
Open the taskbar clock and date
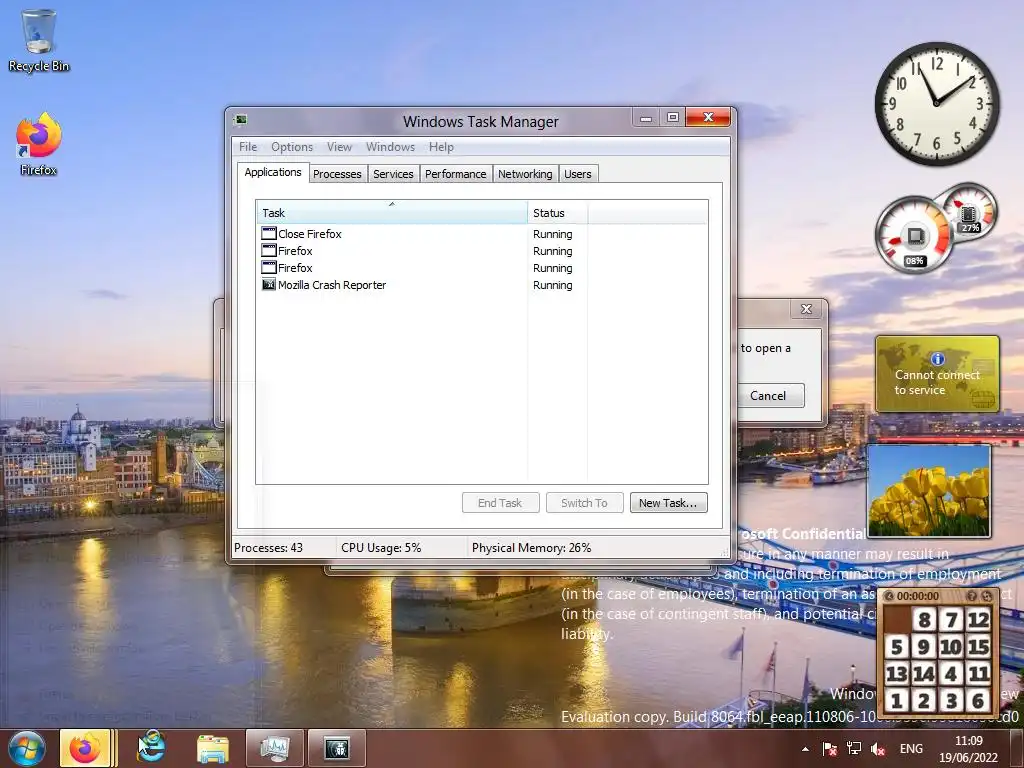point(968,749)
